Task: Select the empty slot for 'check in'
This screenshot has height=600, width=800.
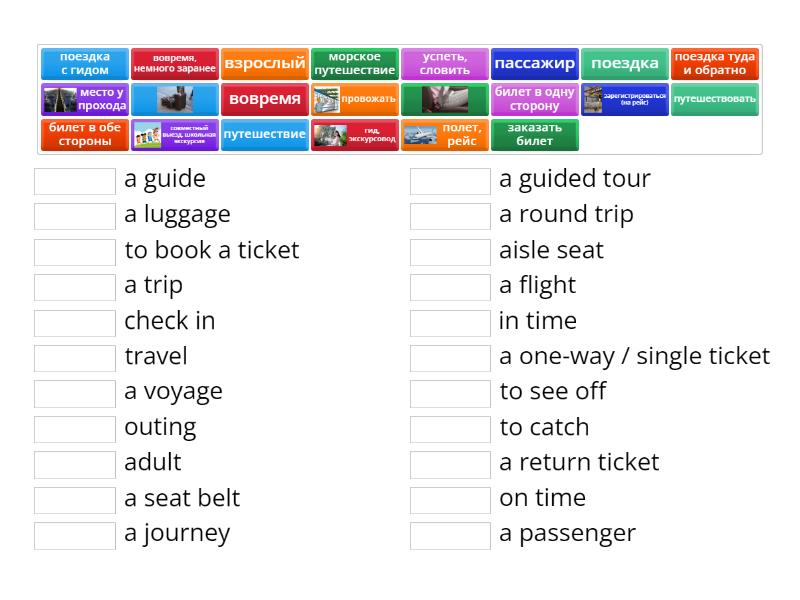Action: pos(75,322)
